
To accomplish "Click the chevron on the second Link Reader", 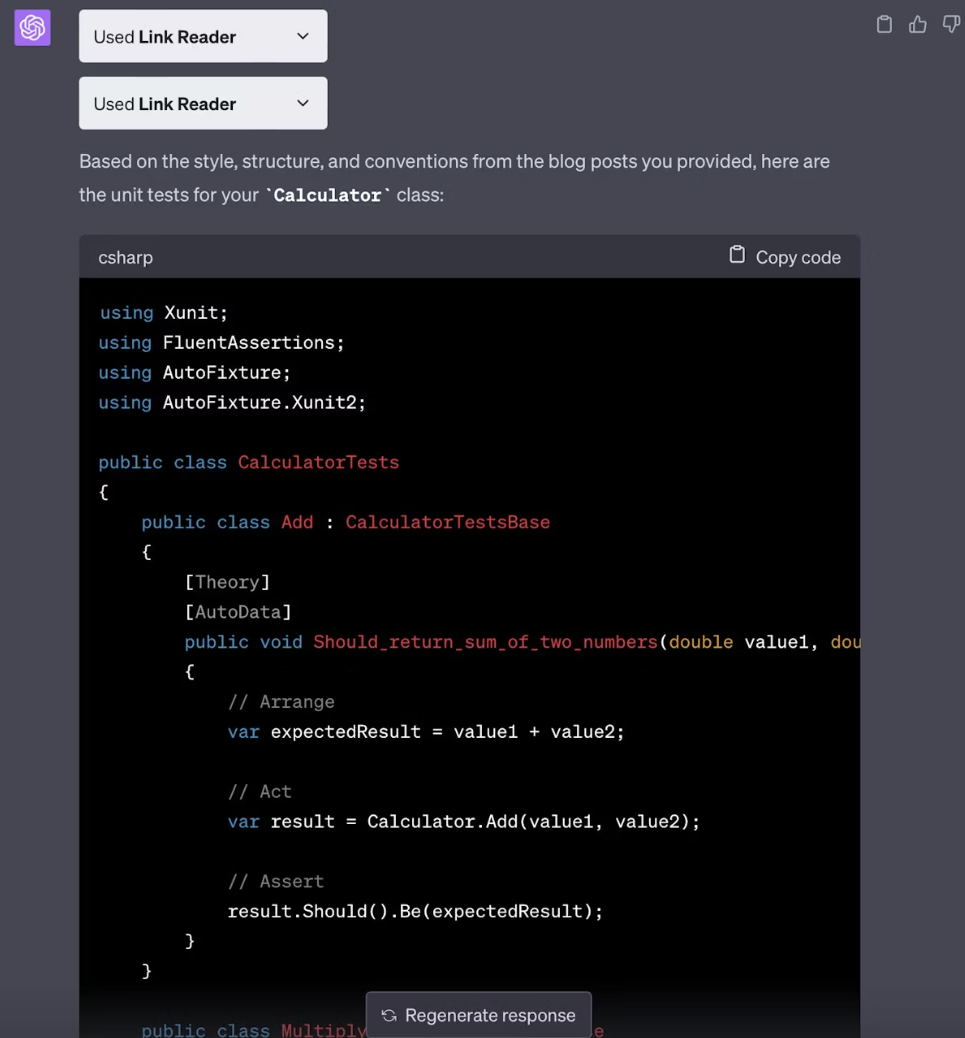I will coord(303,103).
